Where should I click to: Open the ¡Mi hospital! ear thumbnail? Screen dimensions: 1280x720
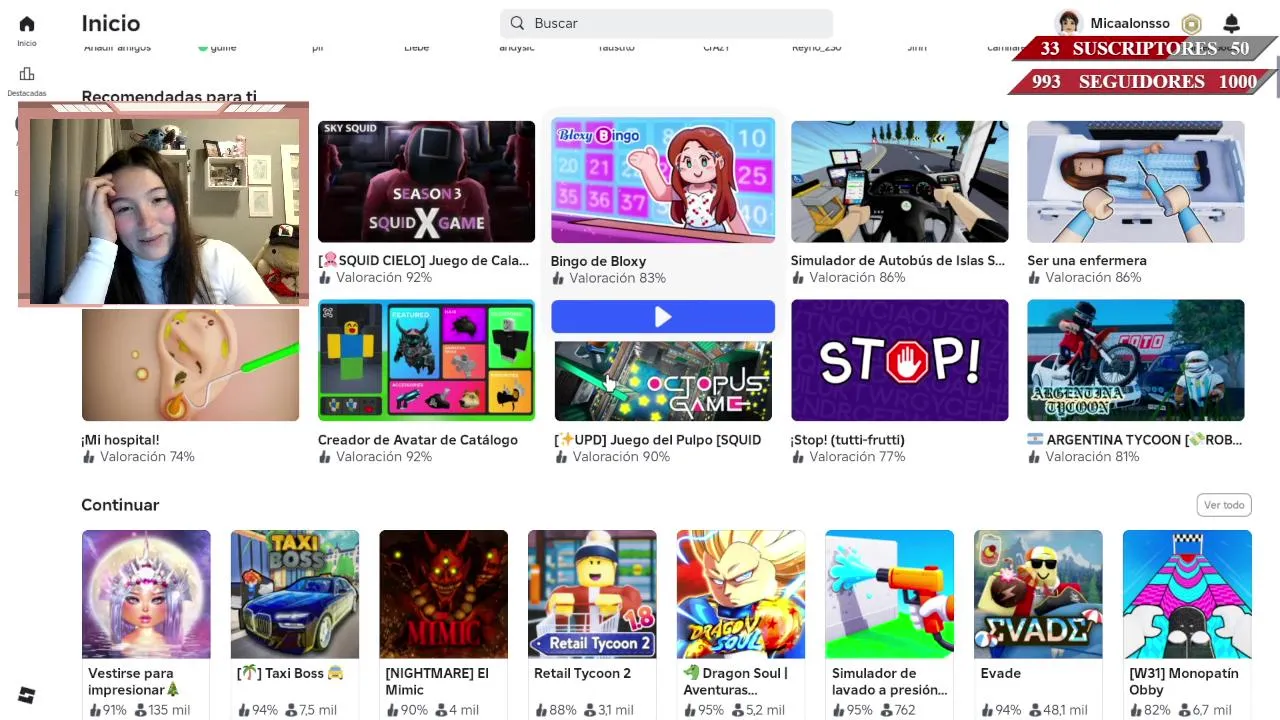(190, 364)
